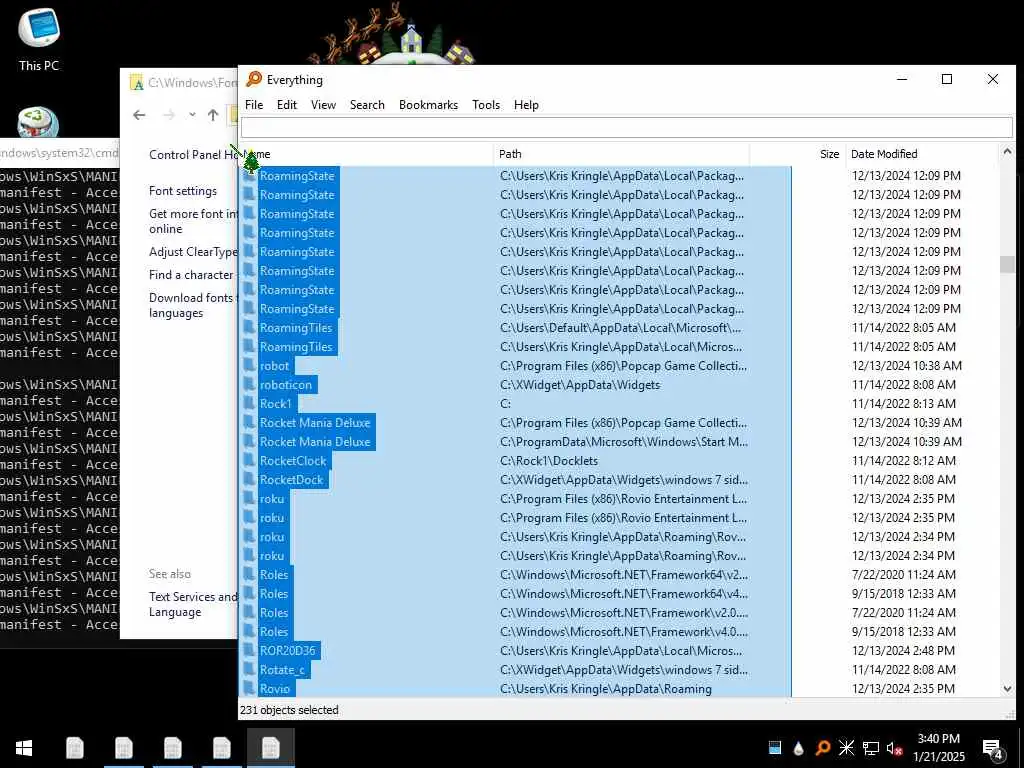The image size is (1024, 768).
Task: Click the Everything search input field
Action: point(627,127)
